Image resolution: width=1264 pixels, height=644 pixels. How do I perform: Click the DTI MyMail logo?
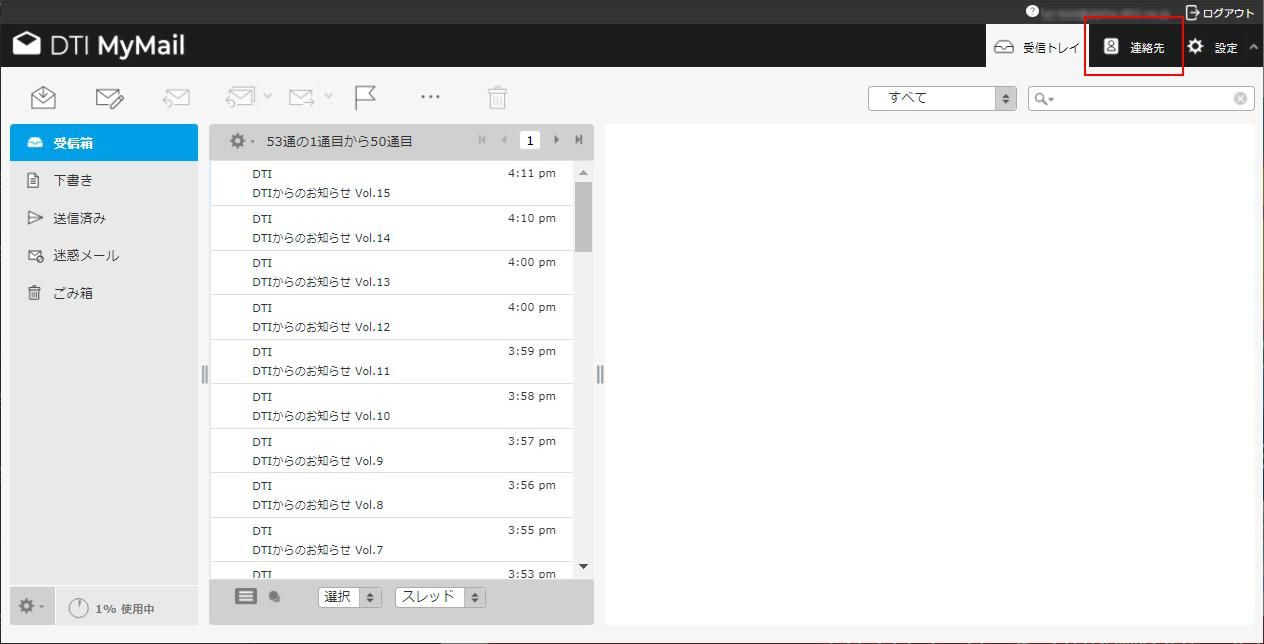tap(98, 45)
